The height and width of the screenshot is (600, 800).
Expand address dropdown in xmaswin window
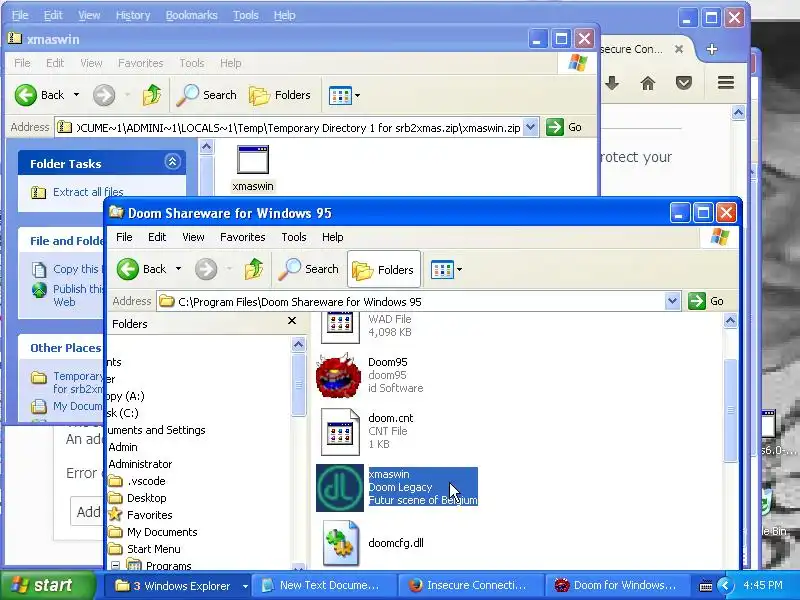(x=531, y=127)
